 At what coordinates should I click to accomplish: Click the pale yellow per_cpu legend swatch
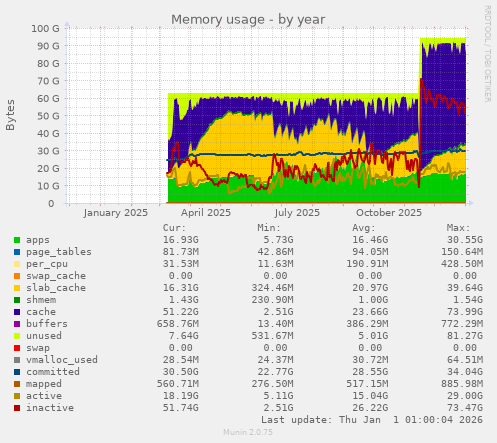click(17, 264)
